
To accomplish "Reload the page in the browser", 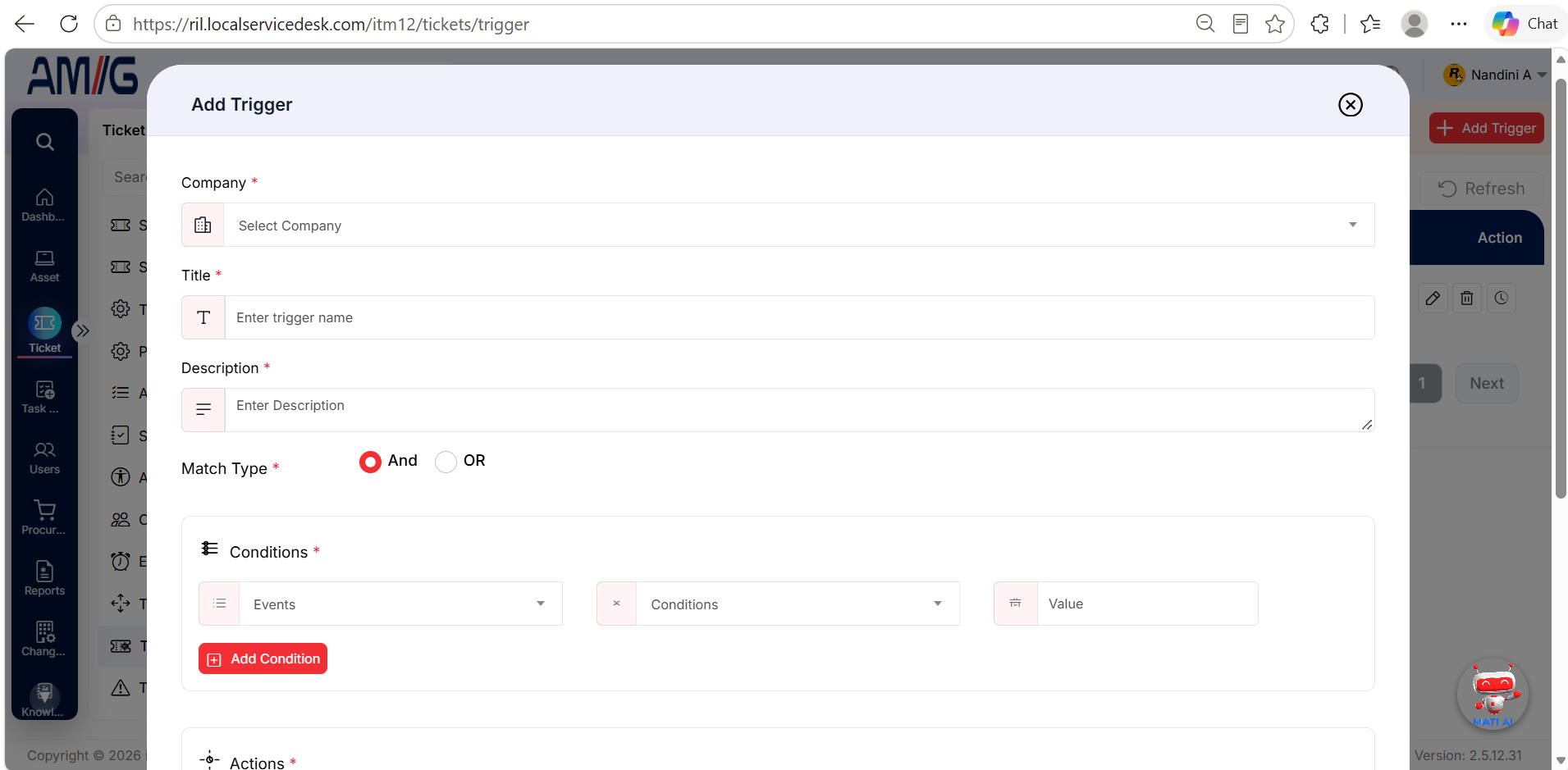I will click(69, 24).
